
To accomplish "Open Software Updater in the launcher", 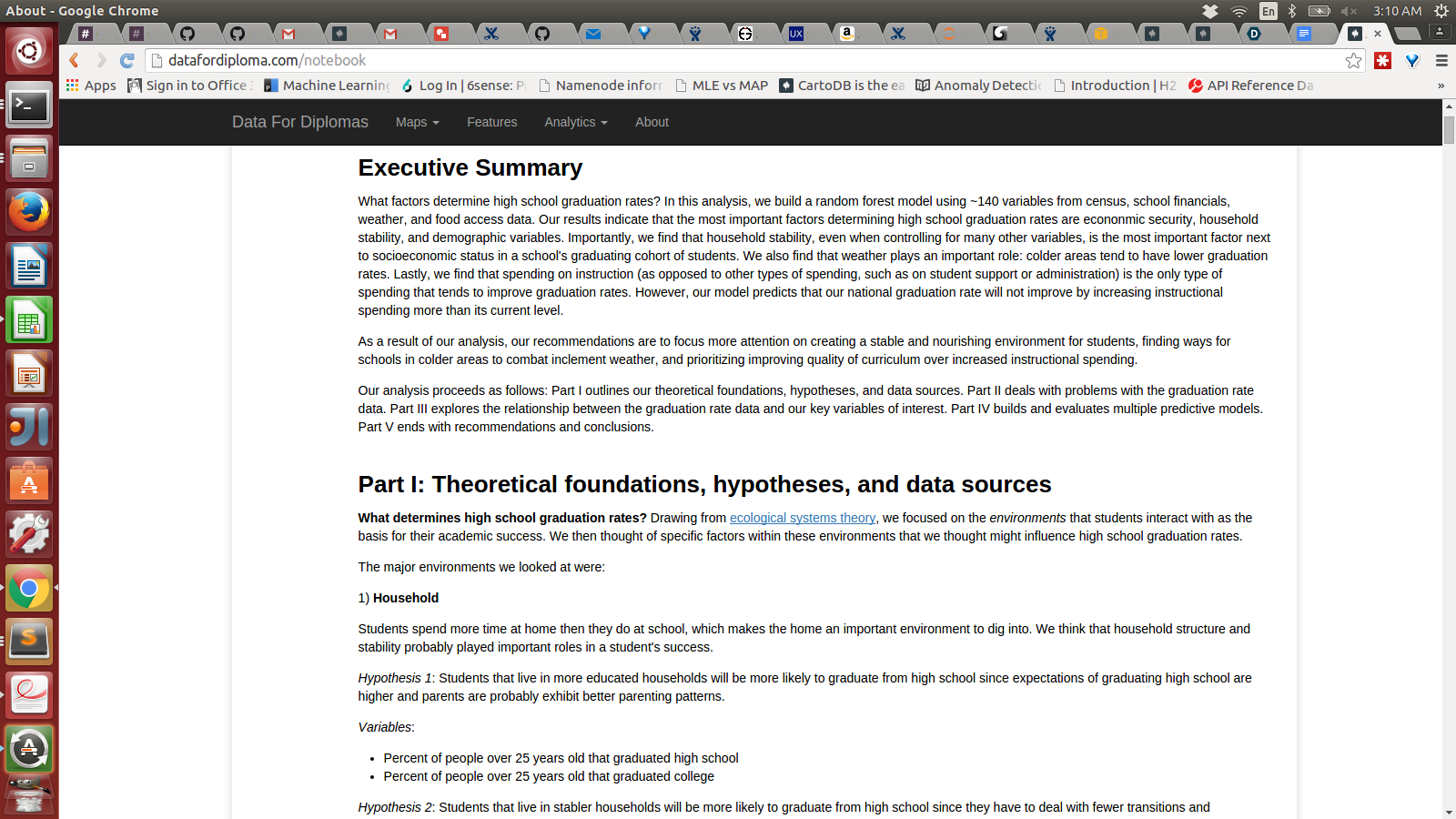I will click(x=29, y=749).
